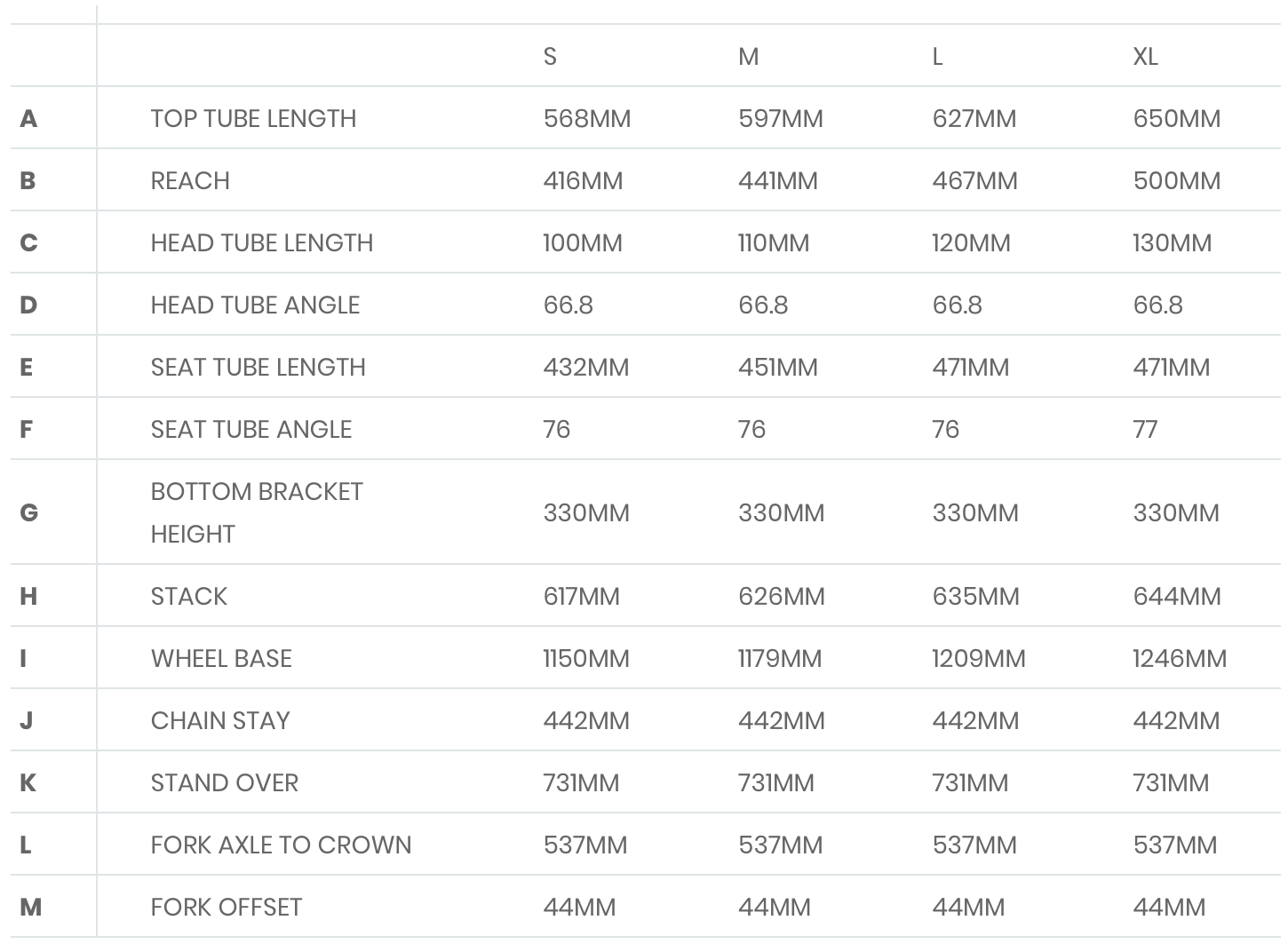Select the TOP TUBE LENGTH row label
Image resolution: width=1288 pixels, height=952 pixels.
click(253, 119)
